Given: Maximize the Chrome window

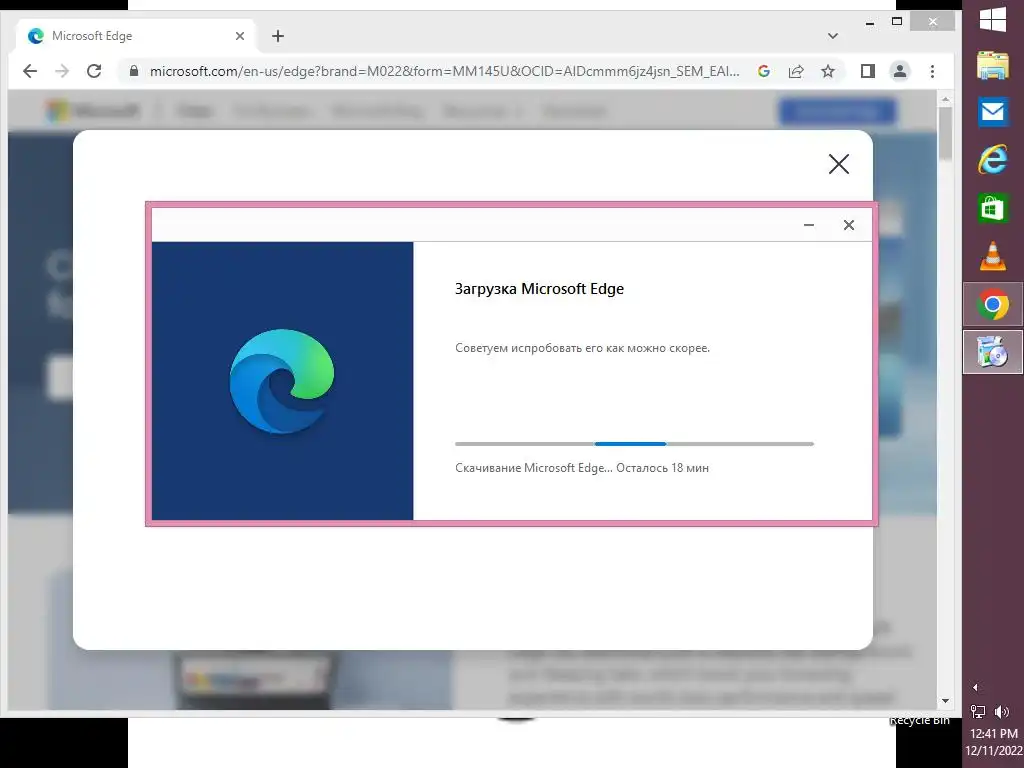Looking at the screenshot, I should (x=897, y=22).
